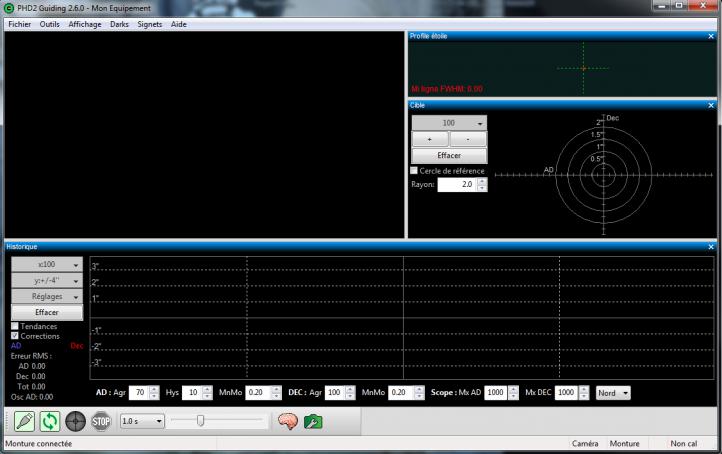Close the Cible panel

click(711, 105)
